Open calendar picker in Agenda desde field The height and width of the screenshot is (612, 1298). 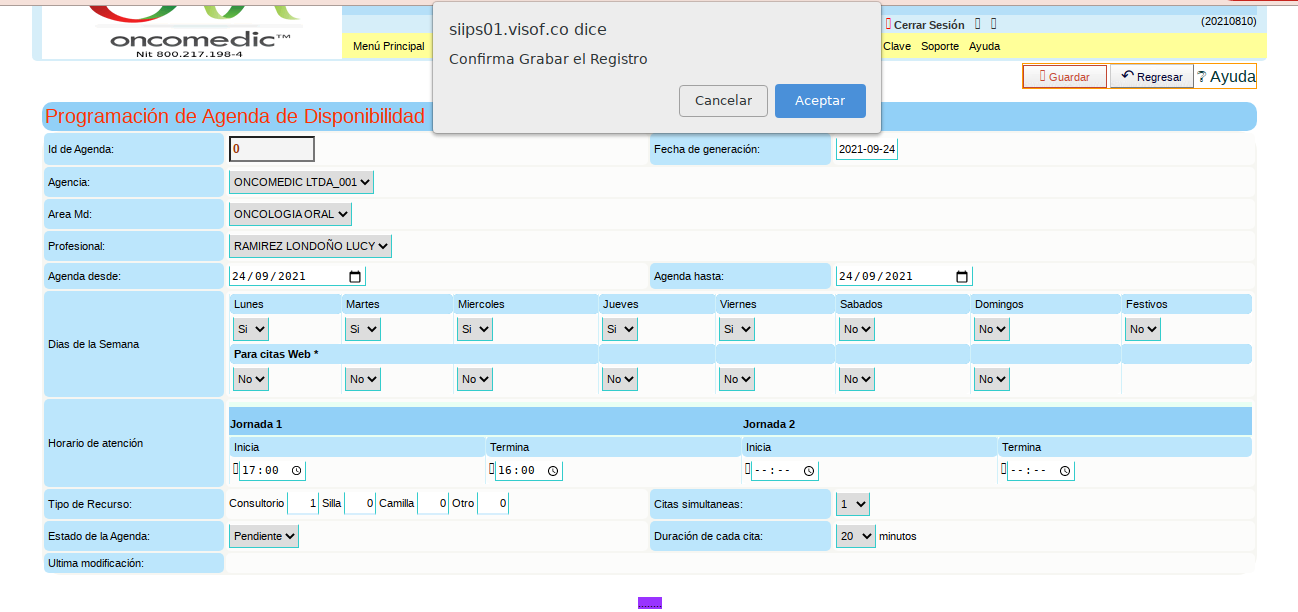tap(355, 277)
